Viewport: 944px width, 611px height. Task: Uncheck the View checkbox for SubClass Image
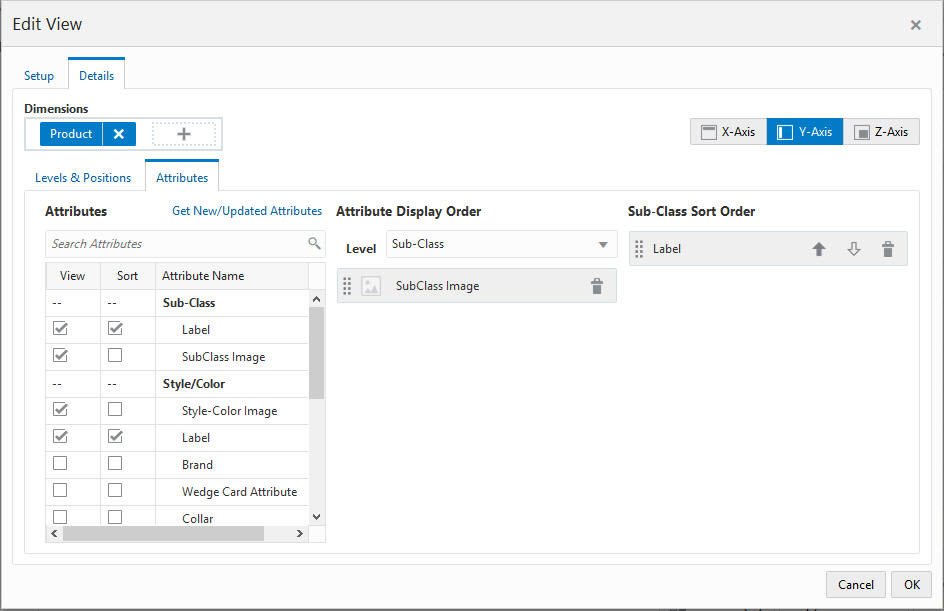click(60, 356)
